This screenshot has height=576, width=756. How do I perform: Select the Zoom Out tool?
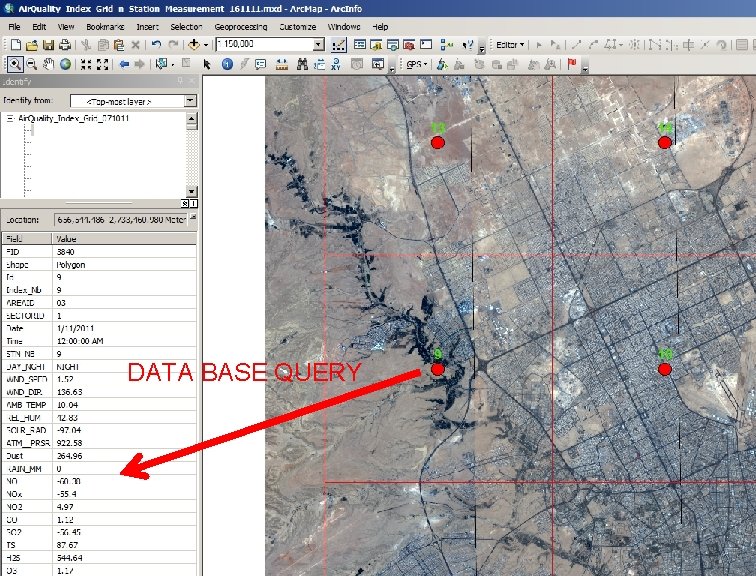[32, 64]
